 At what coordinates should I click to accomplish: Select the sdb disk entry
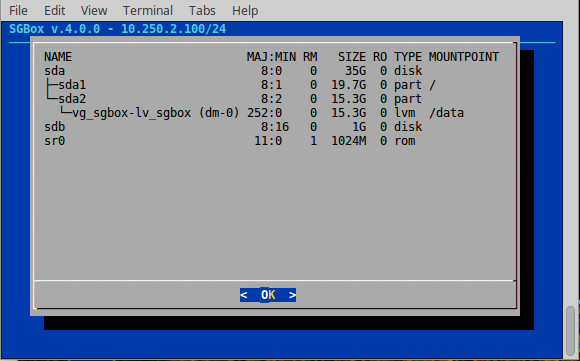(54, 127)
